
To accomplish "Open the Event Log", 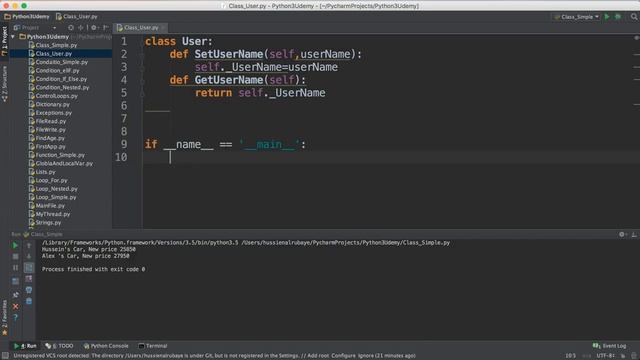I will pyautogui.click(x=609, y=346).
